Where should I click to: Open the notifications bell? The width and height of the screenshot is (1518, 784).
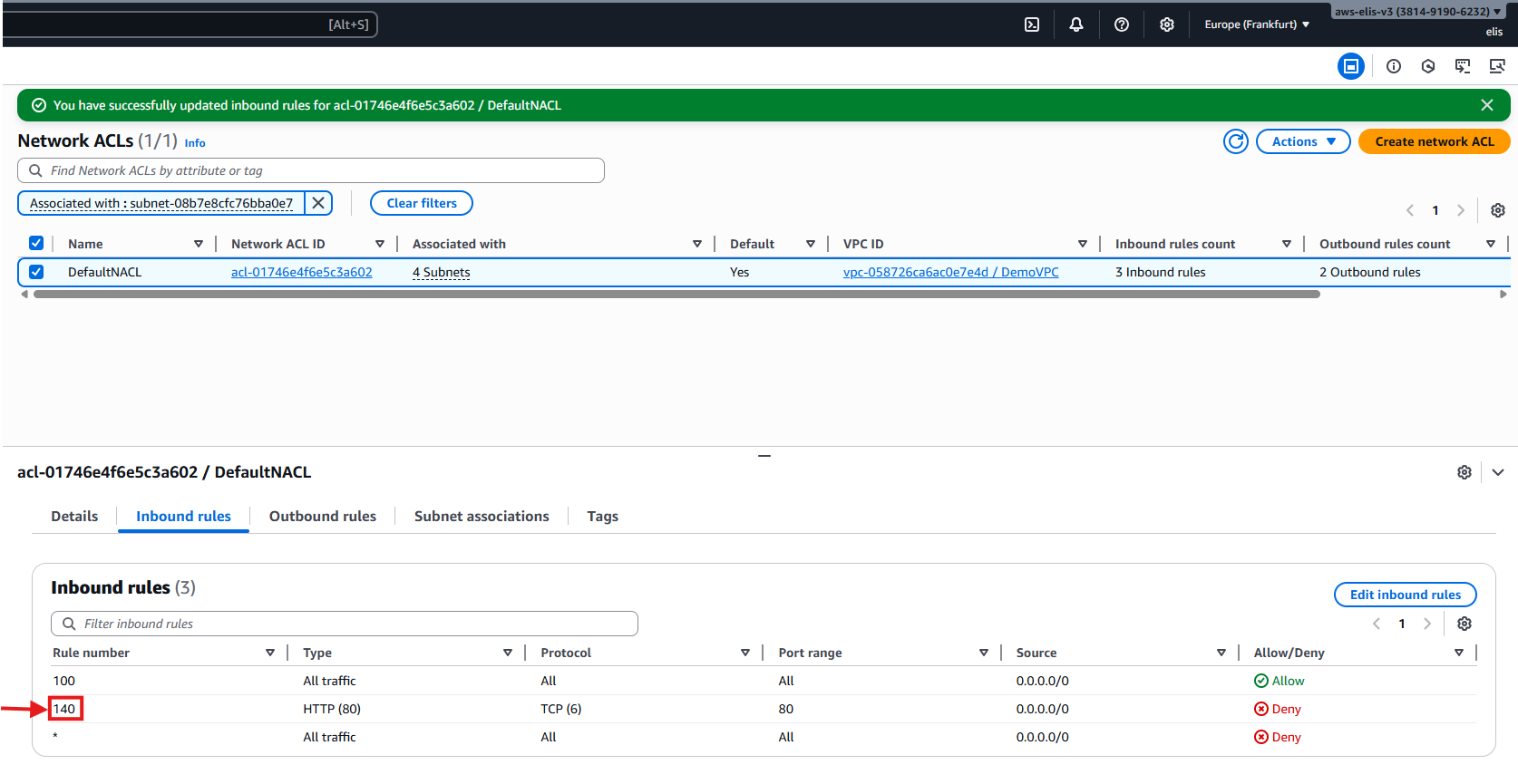click(1076, 24)
